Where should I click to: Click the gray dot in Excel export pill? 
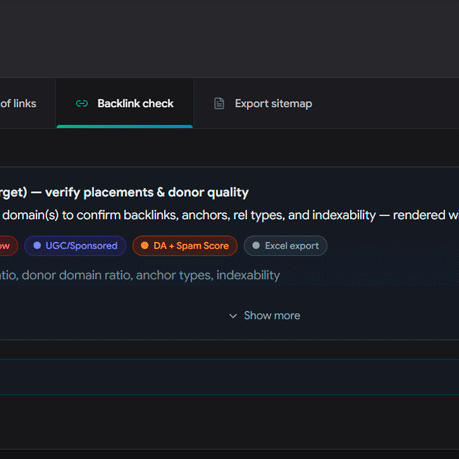(256, 245)
